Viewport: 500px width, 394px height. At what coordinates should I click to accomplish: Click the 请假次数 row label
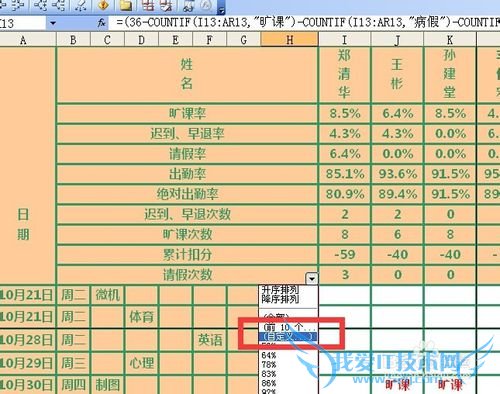click(x=187, y=275)
